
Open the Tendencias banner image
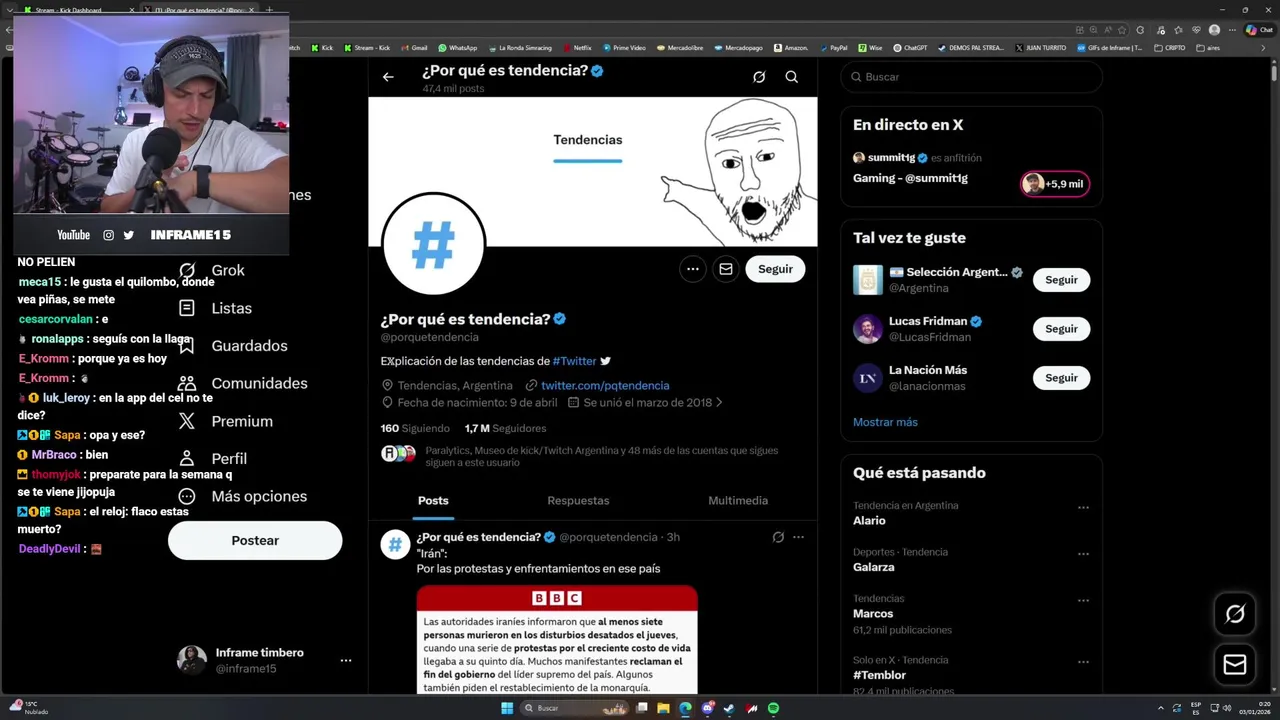click(593, 170)
